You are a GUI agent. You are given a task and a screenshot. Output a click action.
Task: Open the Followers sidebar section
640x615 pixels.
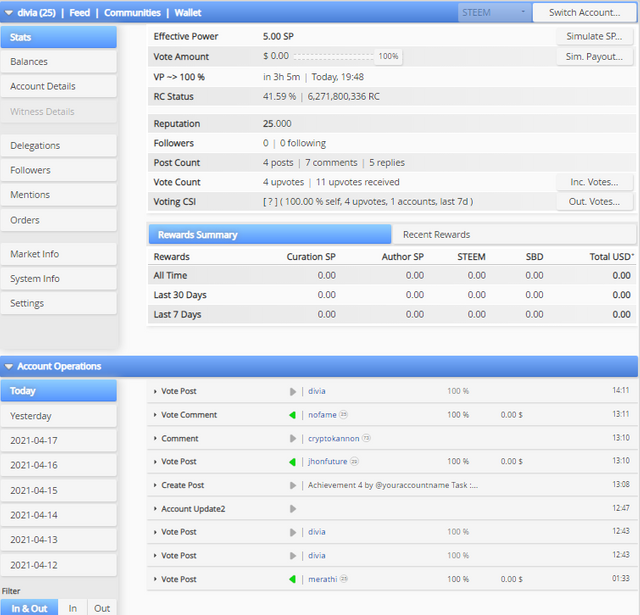(59, 170)
